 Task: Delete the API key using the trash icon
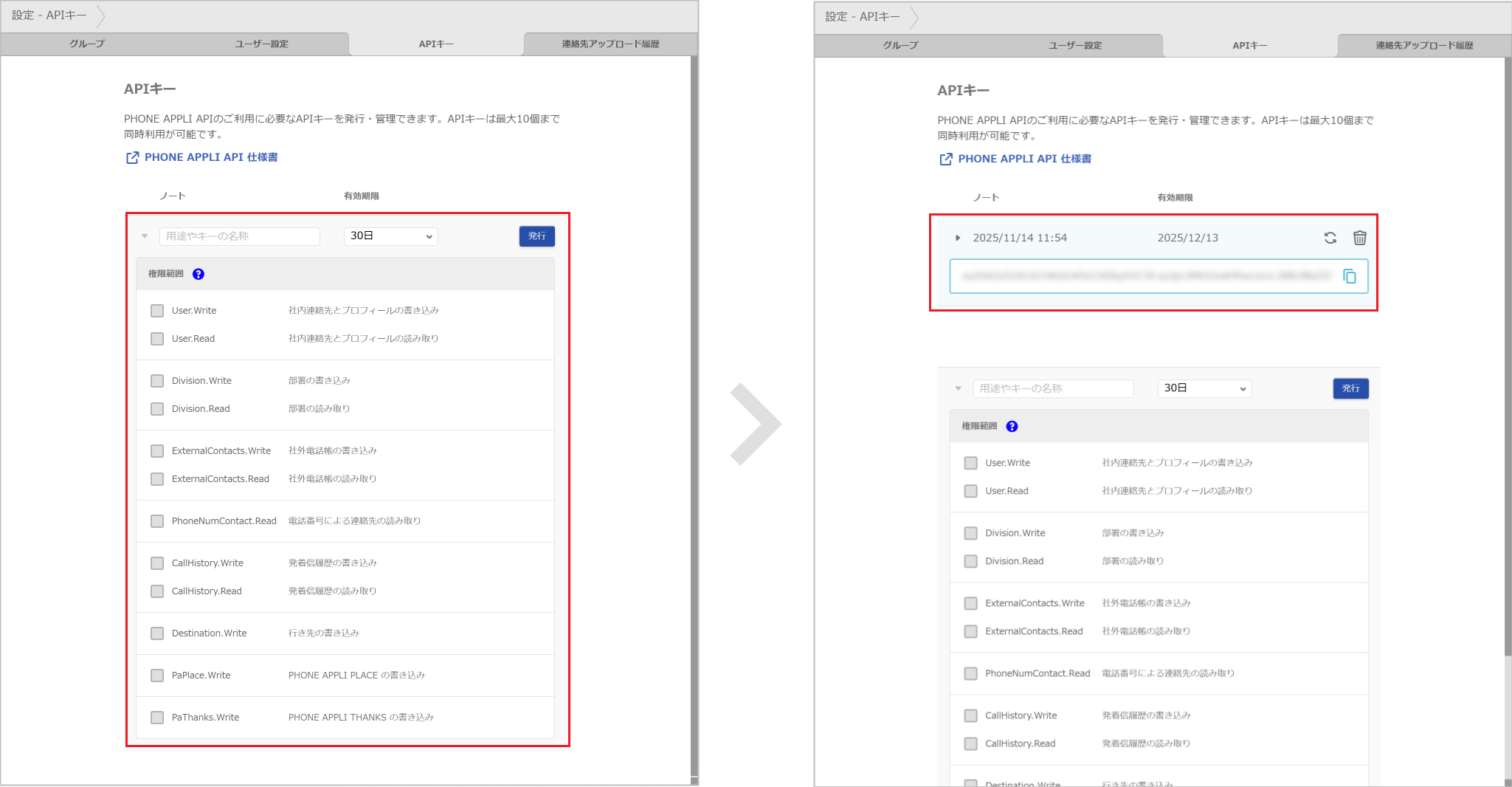[x=1359, y=238]
